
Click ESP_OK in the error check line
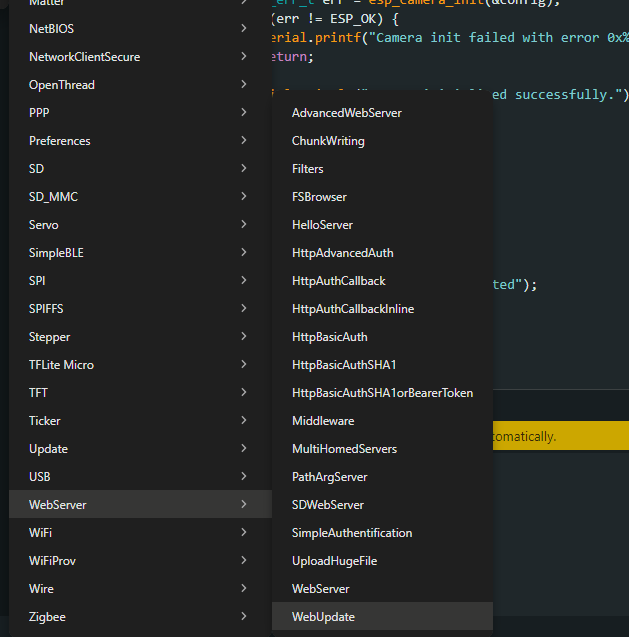point(353,19)
